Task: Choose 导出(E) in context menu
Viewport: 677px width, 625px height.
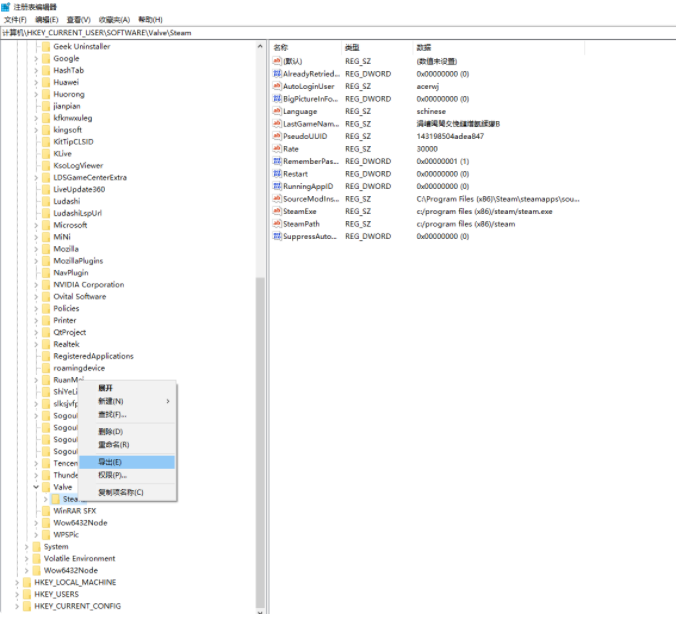Action: (127, 462)
